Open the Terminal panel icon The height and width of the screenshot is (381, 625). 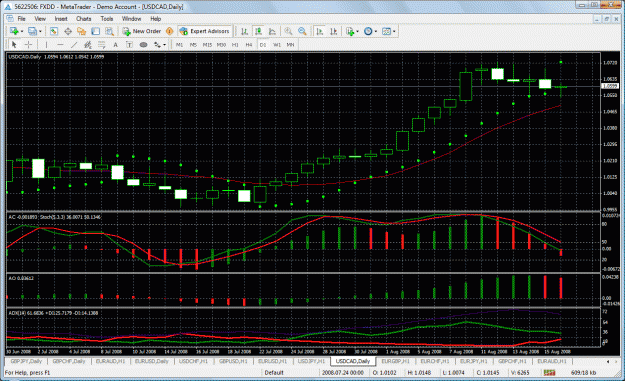(x=95, y=31)
